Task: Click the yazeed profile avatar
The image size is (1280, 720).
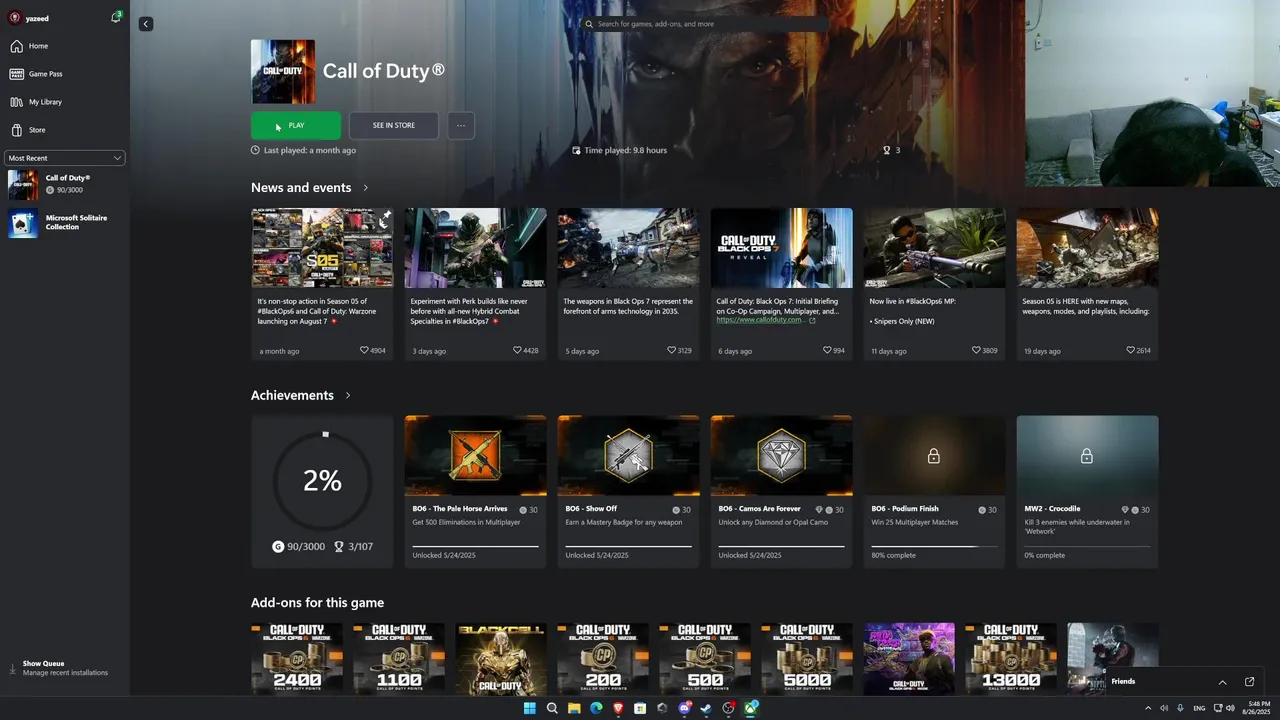Action: point(15,18)
